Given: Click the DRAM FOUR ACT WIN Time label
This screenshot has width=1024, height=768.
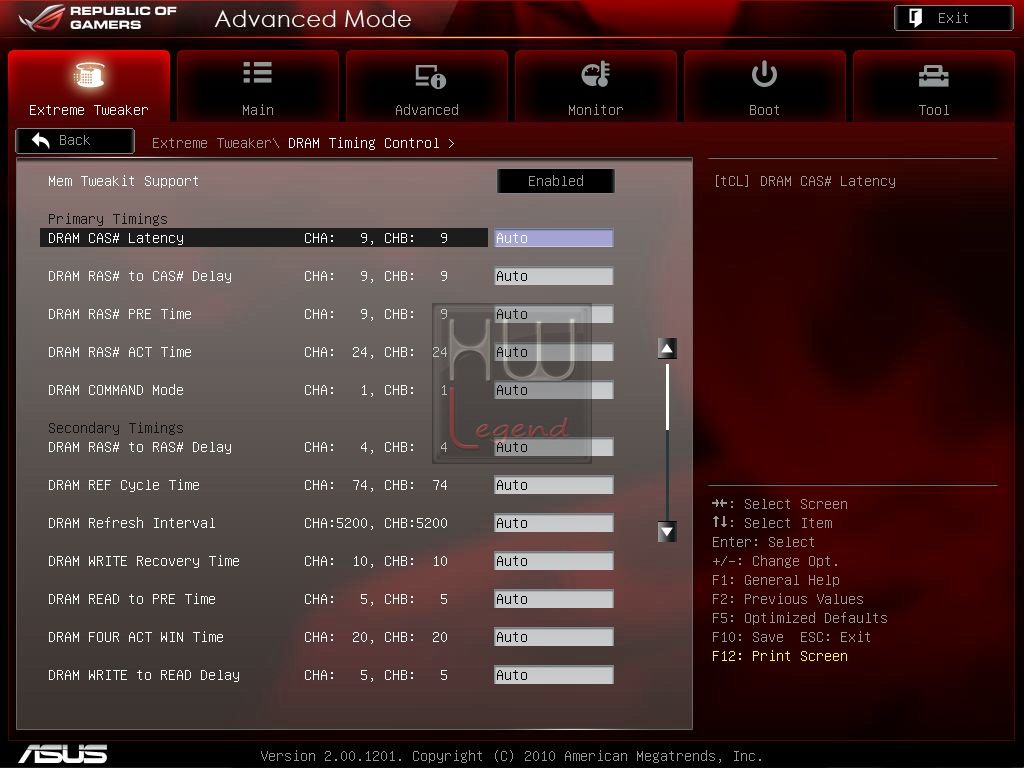Looking at the screenshot, I should click(136, 637).
